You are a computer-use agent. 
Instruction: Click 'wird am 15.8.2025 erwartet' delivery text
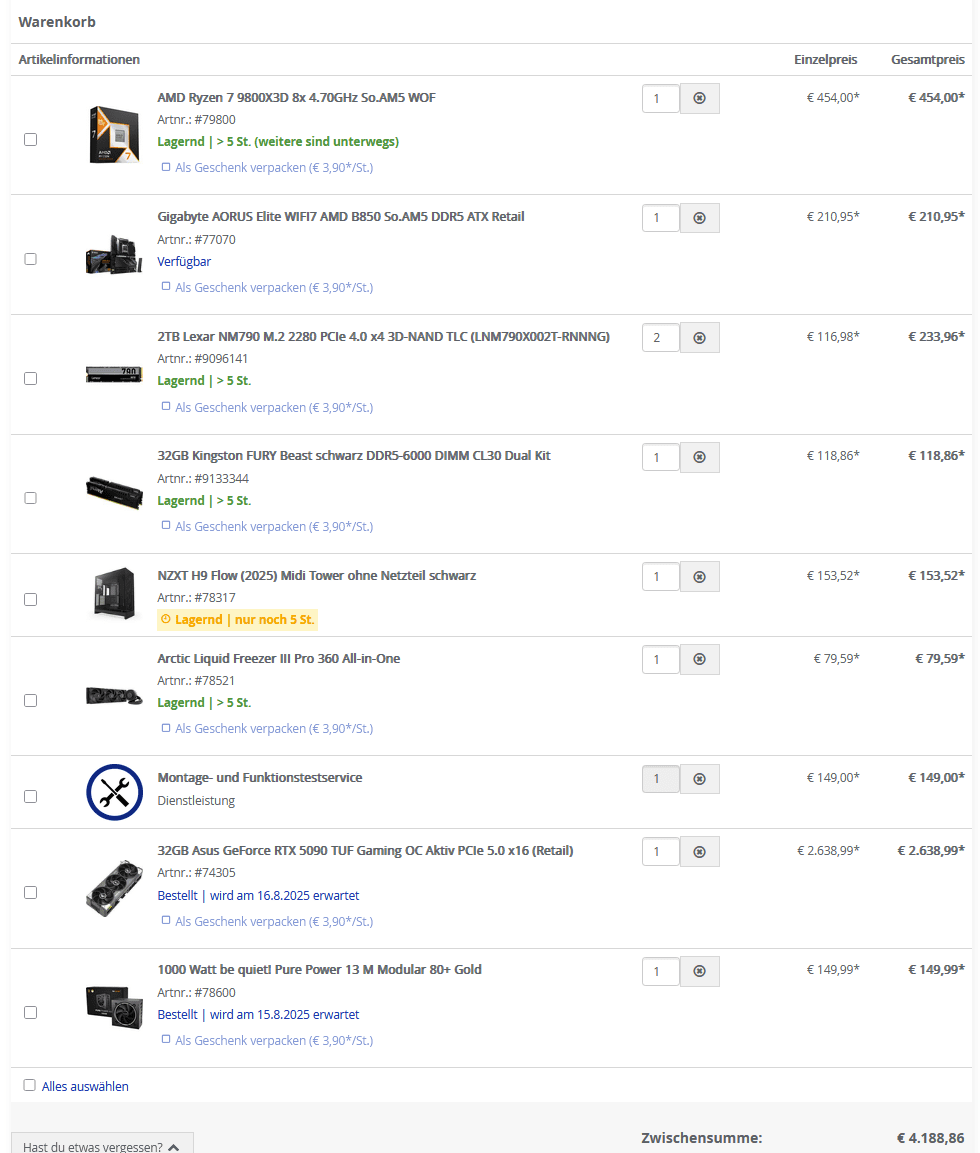pos(285,1015)
